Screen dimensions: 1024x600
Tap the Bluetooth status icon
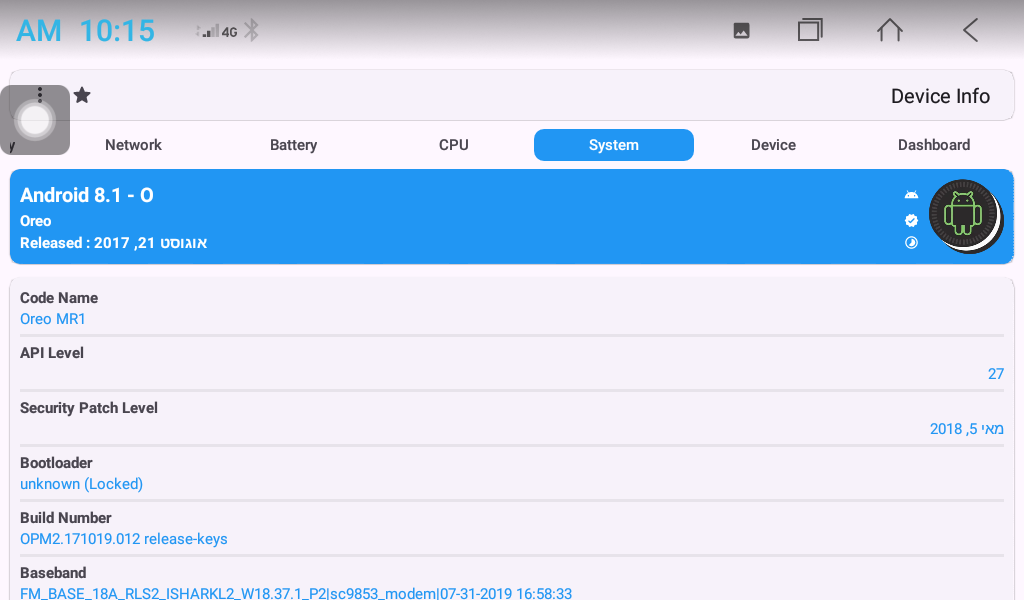point(251,31)
